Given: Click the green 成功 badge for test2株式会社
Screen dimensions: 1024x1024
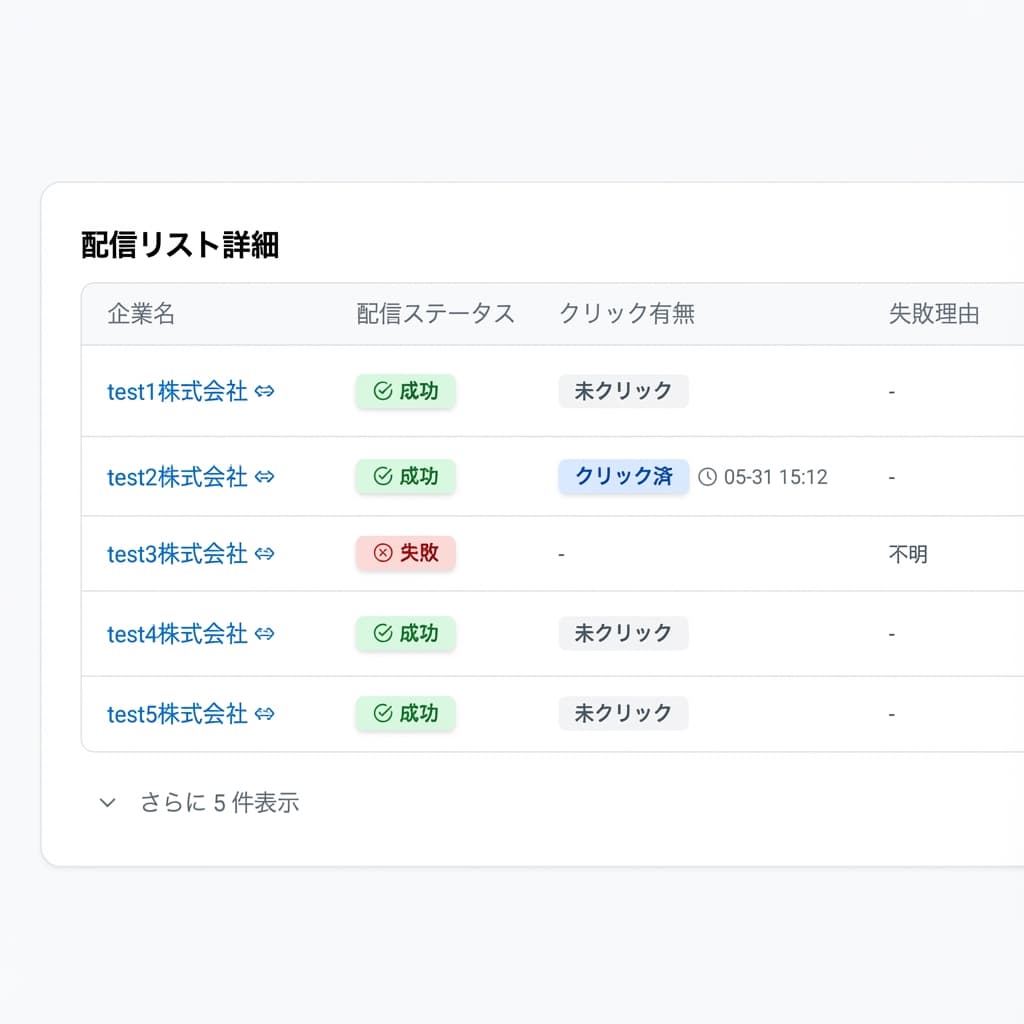Looking at the screenshot, I should coord(405,477).
